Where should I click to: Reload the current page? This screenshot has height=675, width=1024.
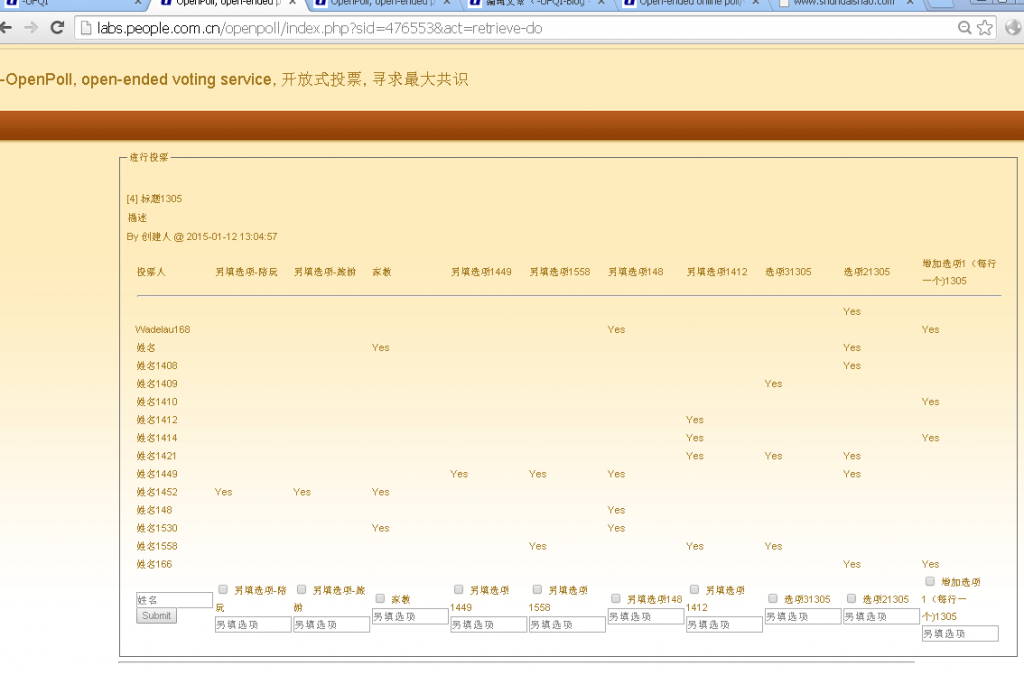point(57,29)
